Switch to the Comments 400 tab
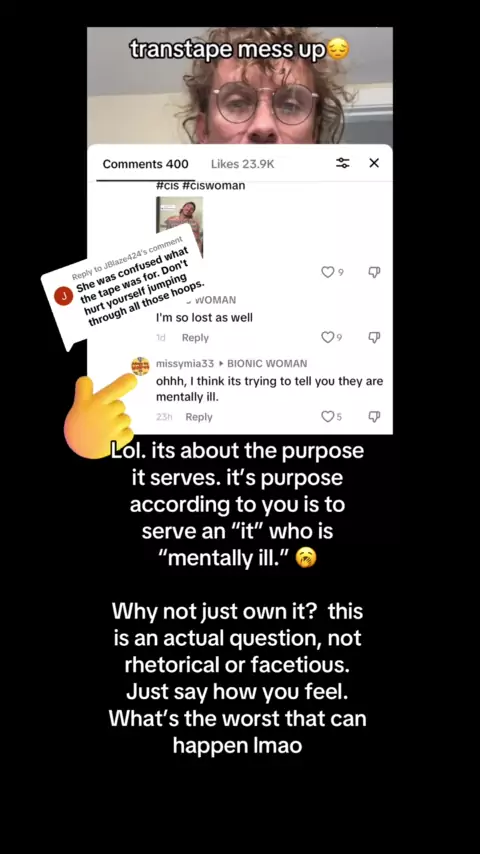The width and height of the screenshot is (480, 854). [145, 164]
